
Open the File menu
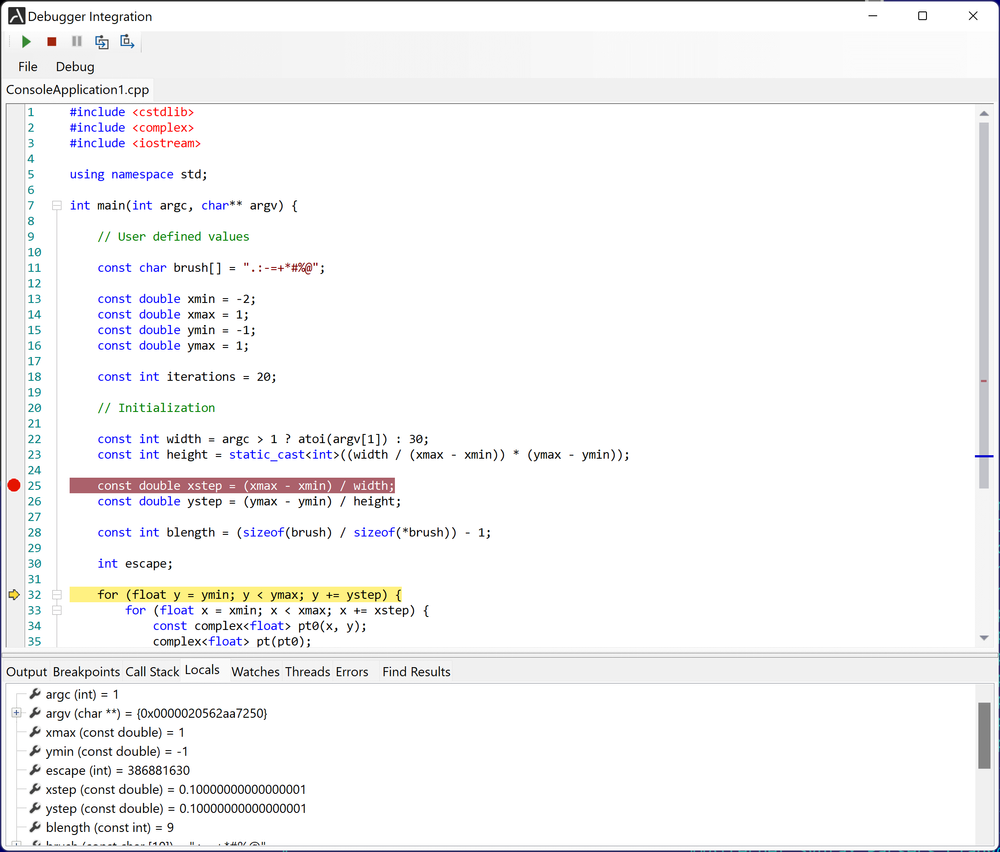27,66
